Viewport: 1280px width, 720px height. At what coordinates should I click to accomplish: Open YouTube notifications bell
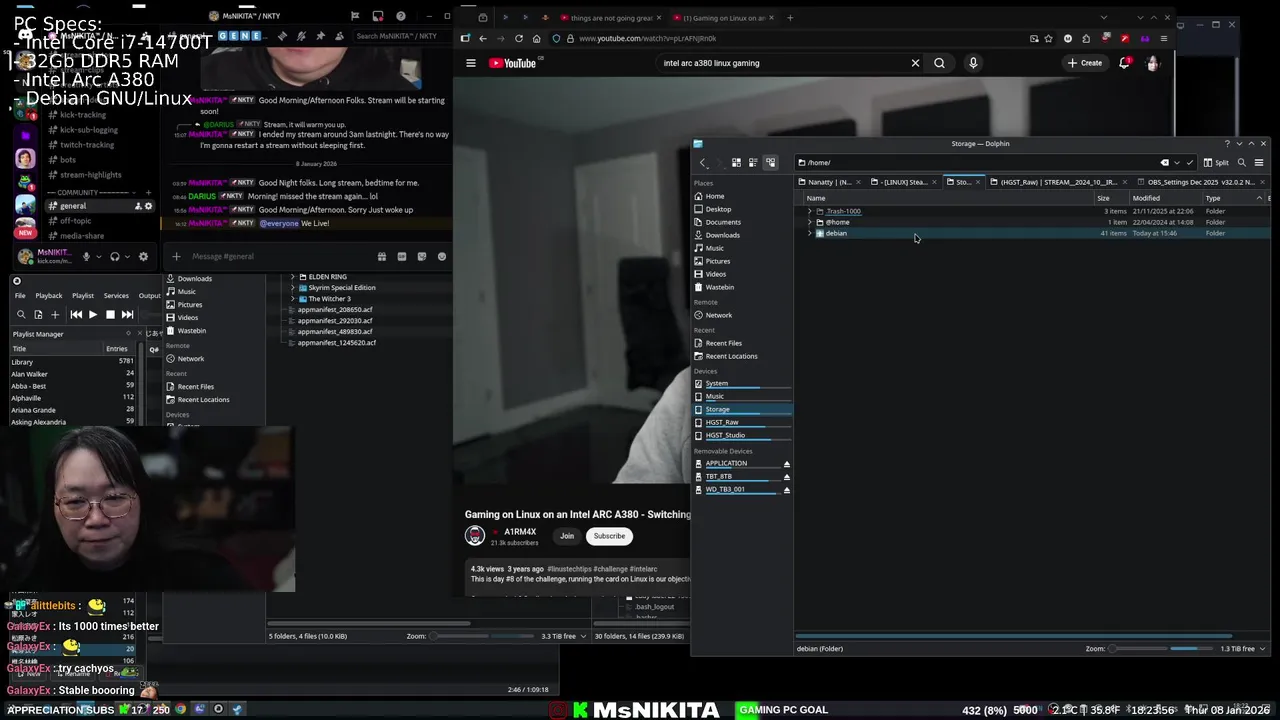point(1124,63)
